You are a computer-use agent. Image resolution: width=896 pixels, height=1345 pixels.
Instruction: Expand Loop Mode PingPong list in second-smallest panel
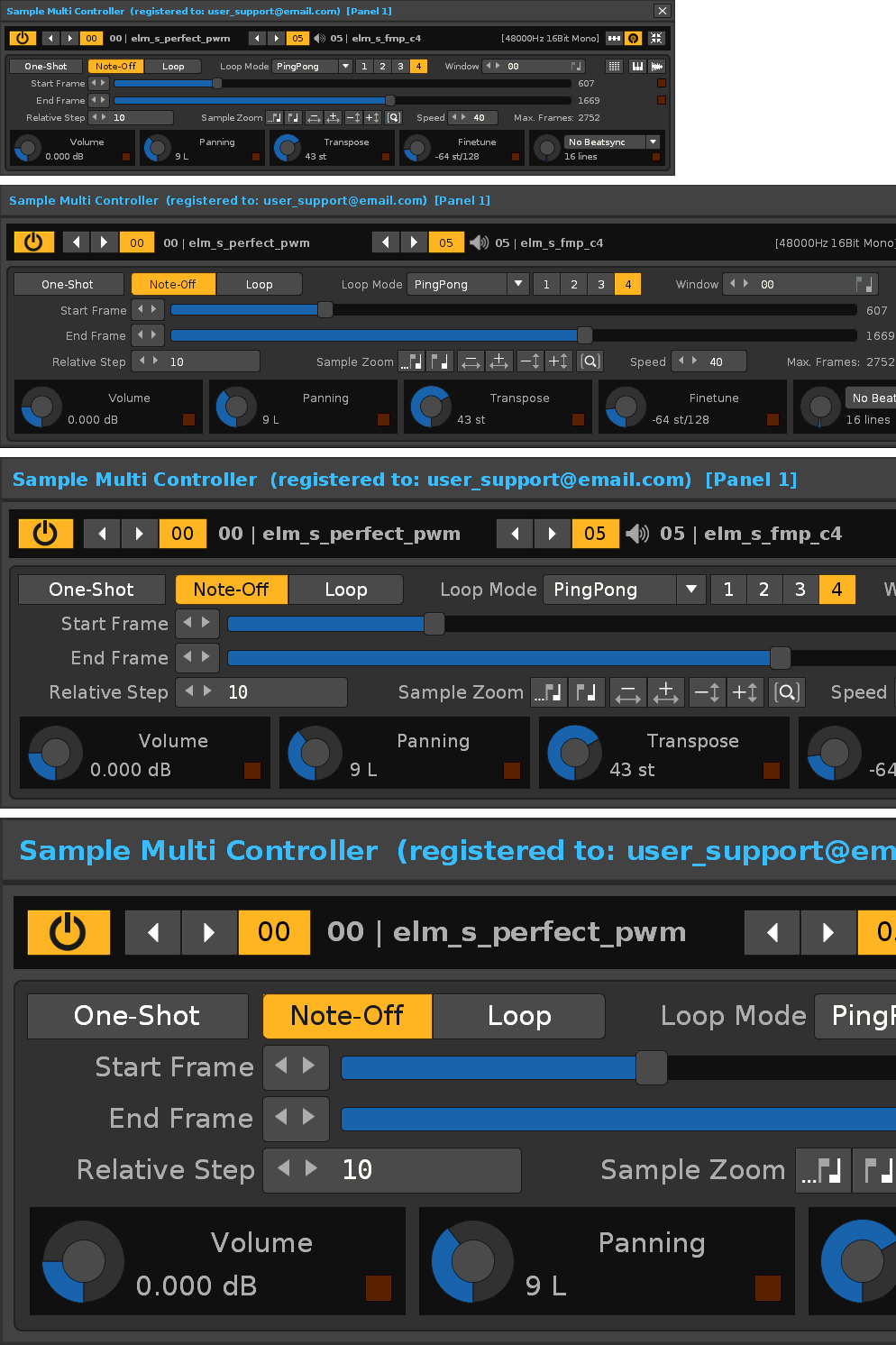[x=517, y=284]
